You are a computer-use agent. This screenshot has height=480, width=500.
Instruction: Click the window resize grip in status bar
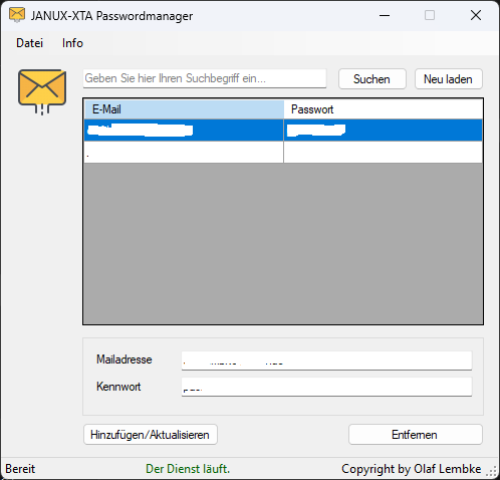click(x=492, y=471)
